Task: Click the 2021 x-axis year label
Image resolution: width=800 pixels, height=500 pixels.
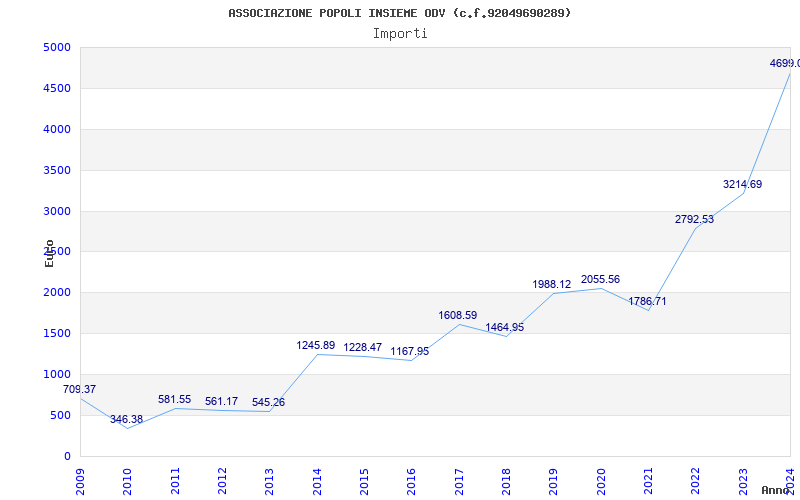Action: [x=648, y=482]
